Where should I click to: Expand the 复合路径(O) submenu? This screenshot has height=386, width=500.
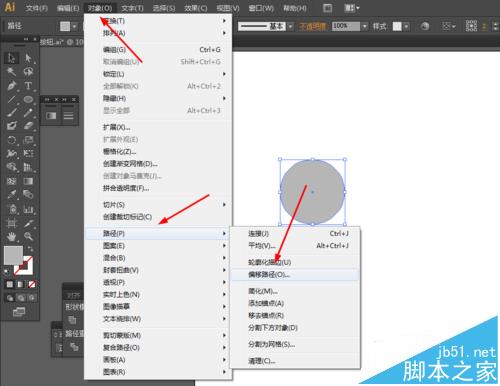click(x=158, y=348)
